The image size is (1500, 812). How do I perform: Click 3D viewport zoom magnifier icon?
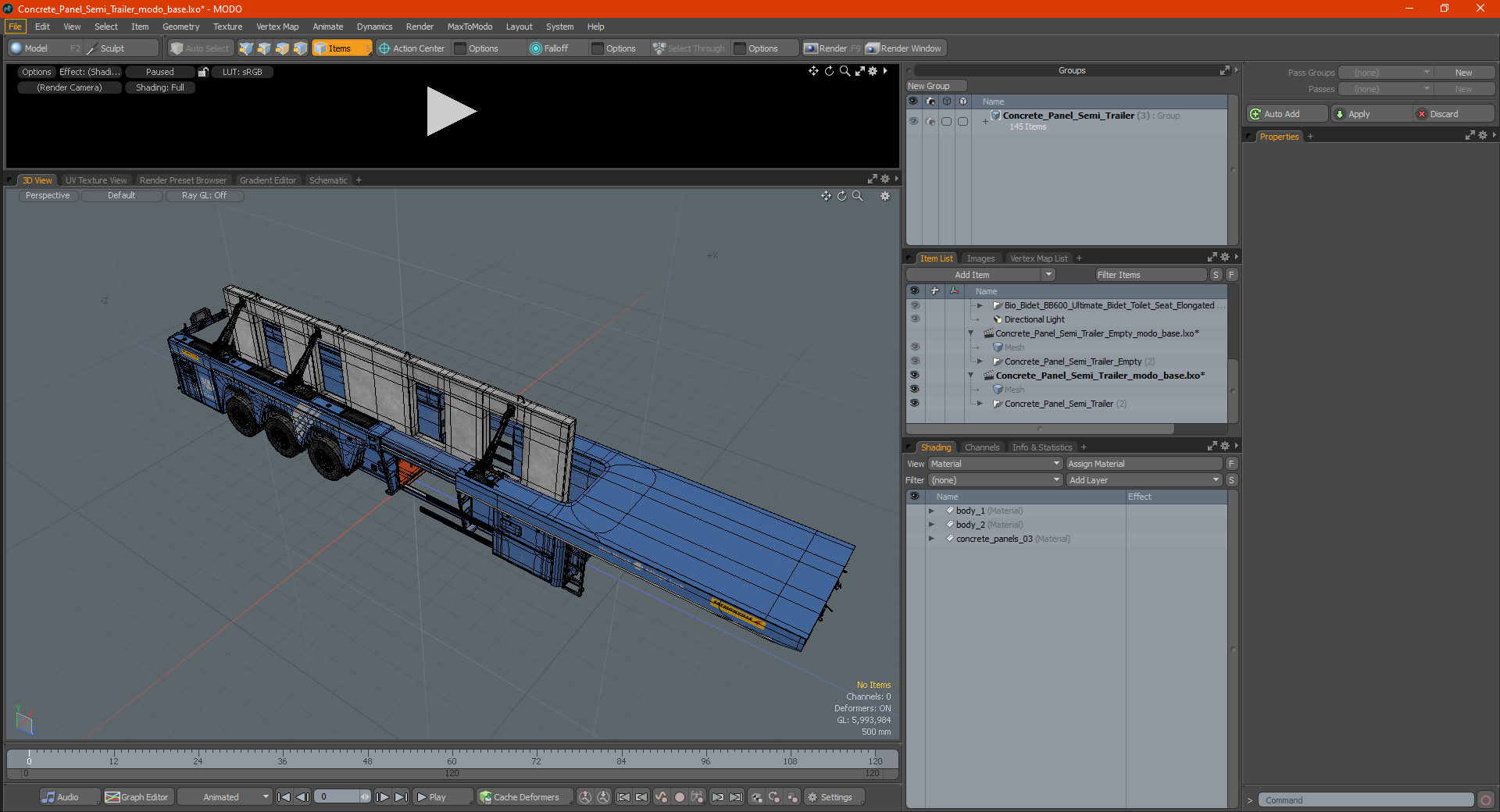(857, 196)
